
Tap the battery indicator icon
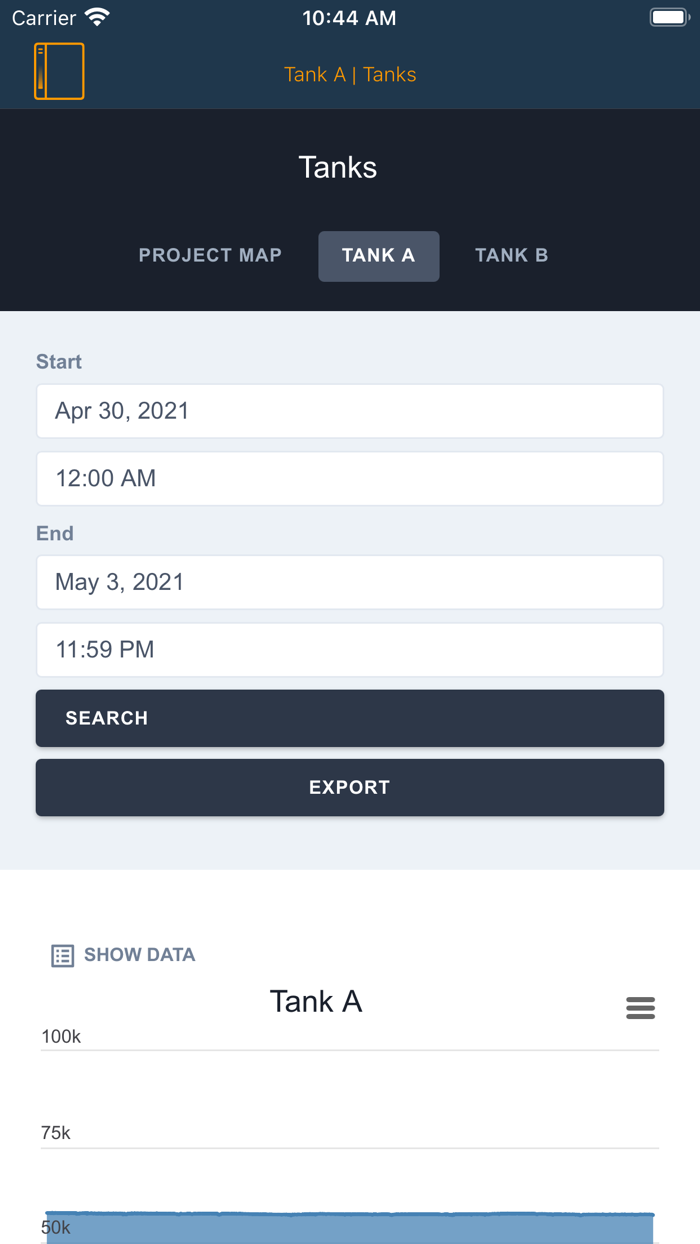click(x=668, y=16)
